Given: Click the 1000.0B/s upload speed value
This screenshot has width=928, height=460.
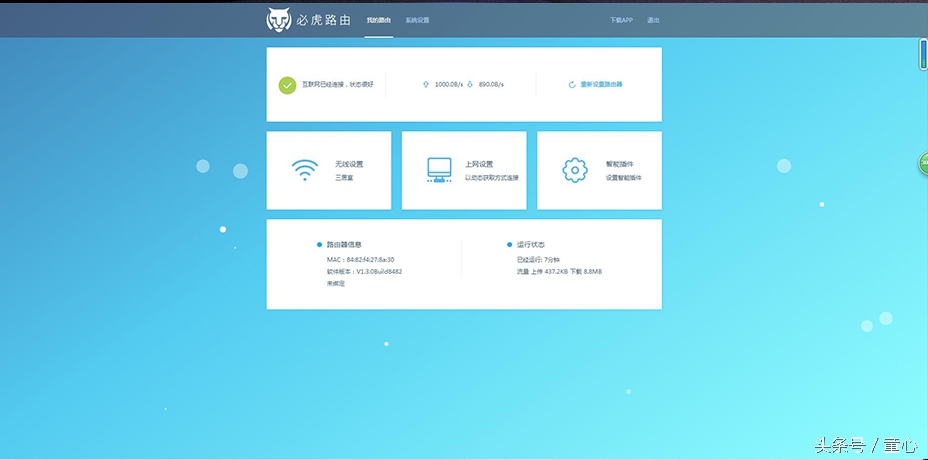Looking at the screenshot, I should [449, 85].
